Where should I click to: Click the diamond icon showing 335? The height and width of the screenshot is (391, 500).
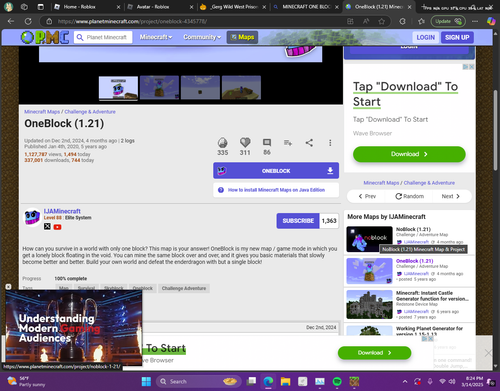pyautogui.click(x=222, y=143)
